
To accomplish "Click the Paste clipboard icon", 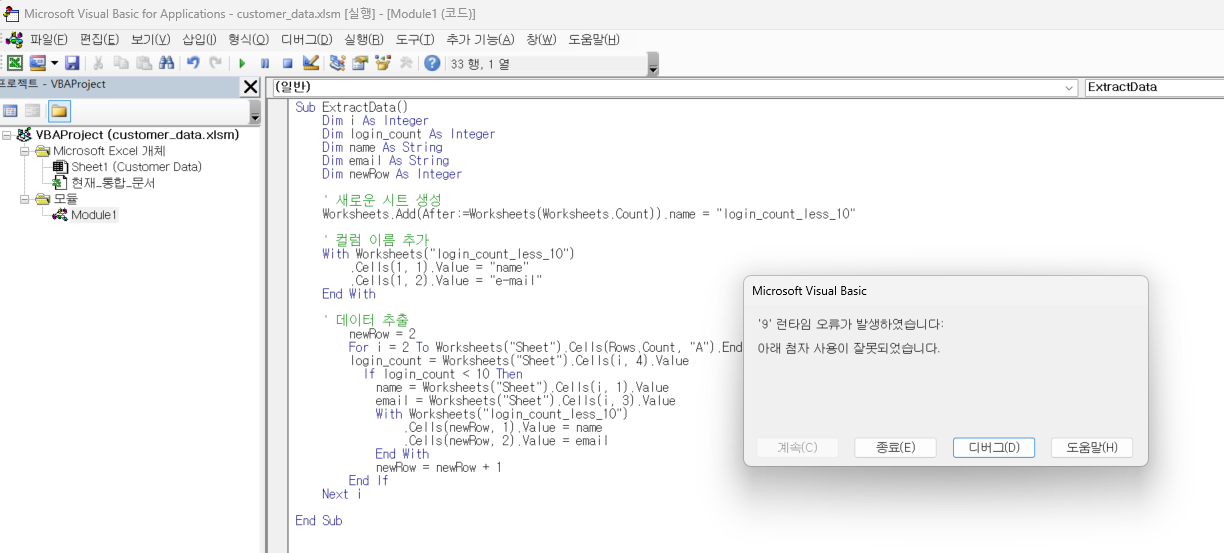I will pyautogui.click(x=144, y=63).
